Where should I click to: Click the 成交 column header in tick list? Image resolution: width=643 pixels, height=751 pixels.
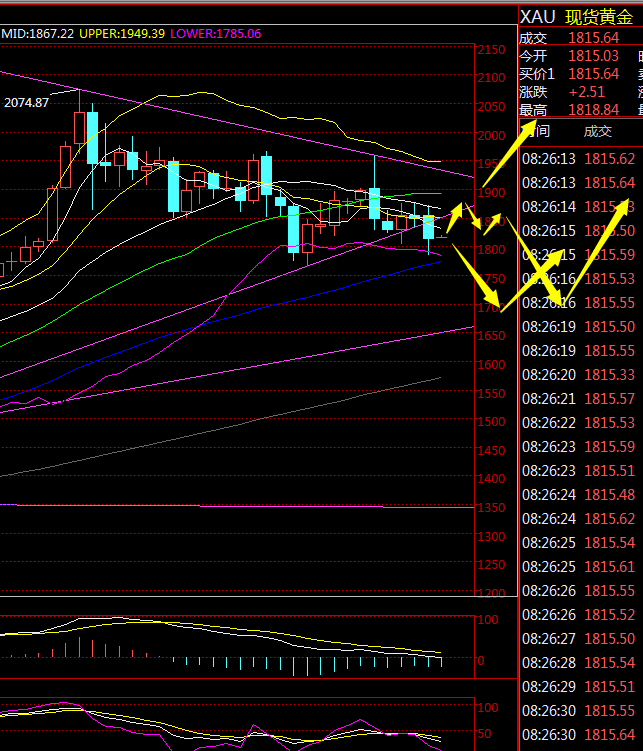tap(597, 131)
